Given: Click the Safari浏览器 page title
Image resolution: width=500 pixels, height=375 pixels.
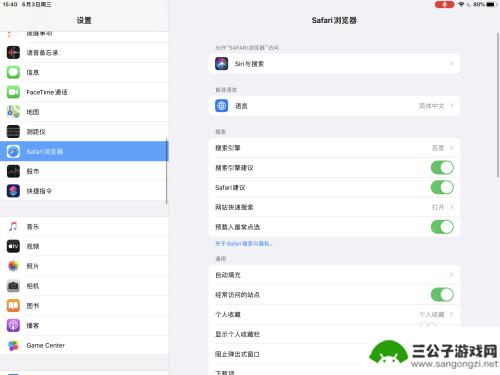Looking at the screenshot, I should pos(334,20).
